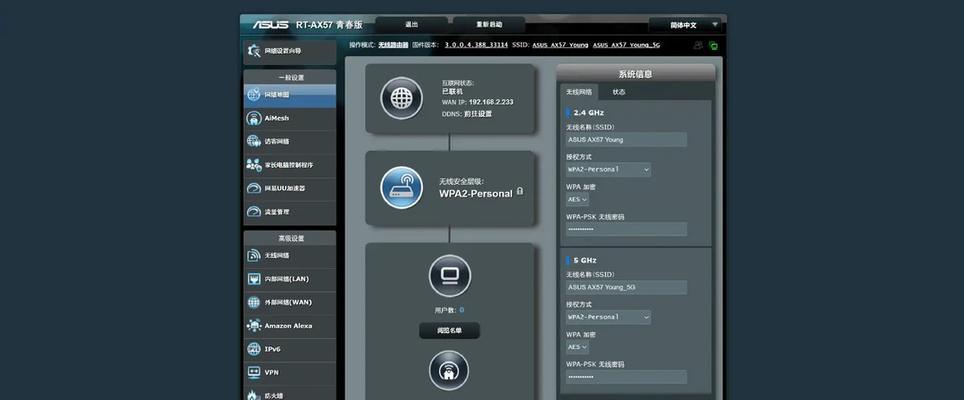Open the 访客网络 guest network icon

tap(254, 141)
